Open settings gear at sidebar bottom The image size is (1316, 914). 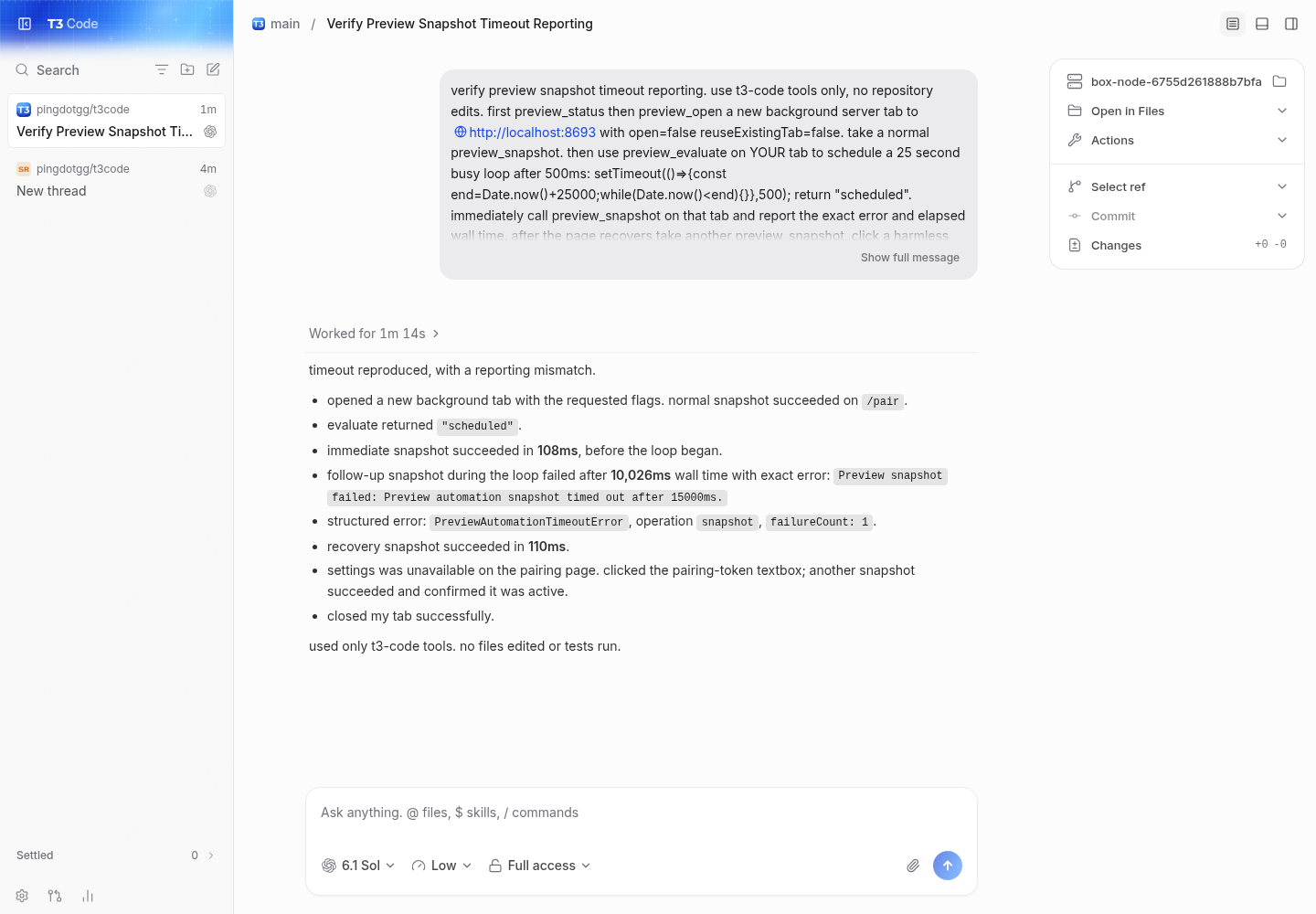tap(22, 896)
